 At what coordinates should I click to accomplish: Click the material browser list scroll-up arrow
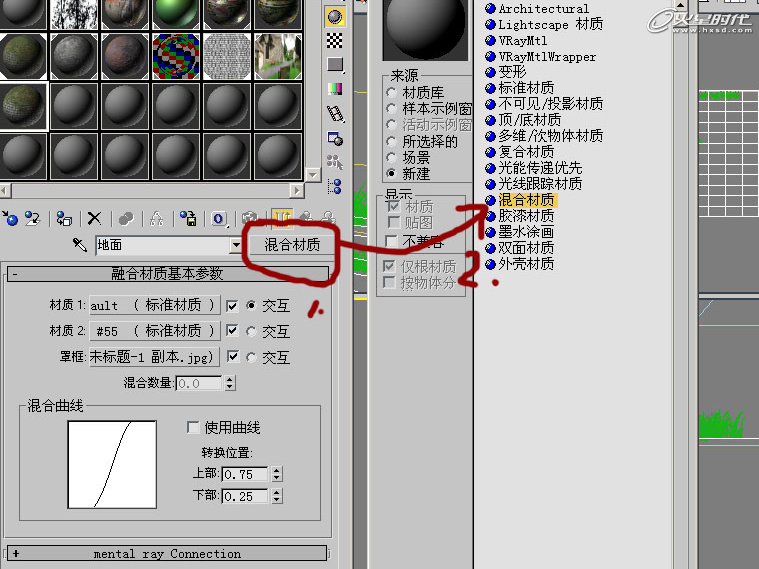coord(680,6)
